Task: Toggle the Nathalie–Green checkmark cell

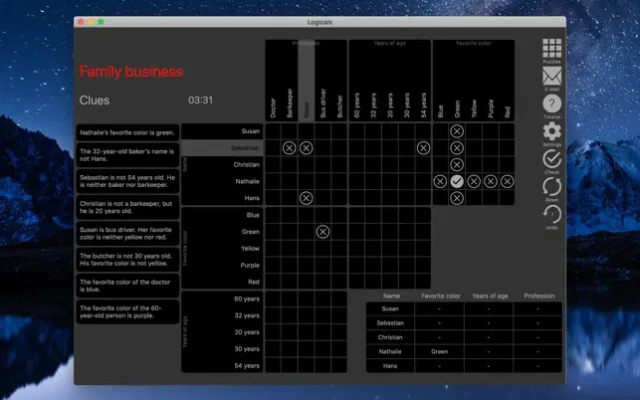Action: 457,181
